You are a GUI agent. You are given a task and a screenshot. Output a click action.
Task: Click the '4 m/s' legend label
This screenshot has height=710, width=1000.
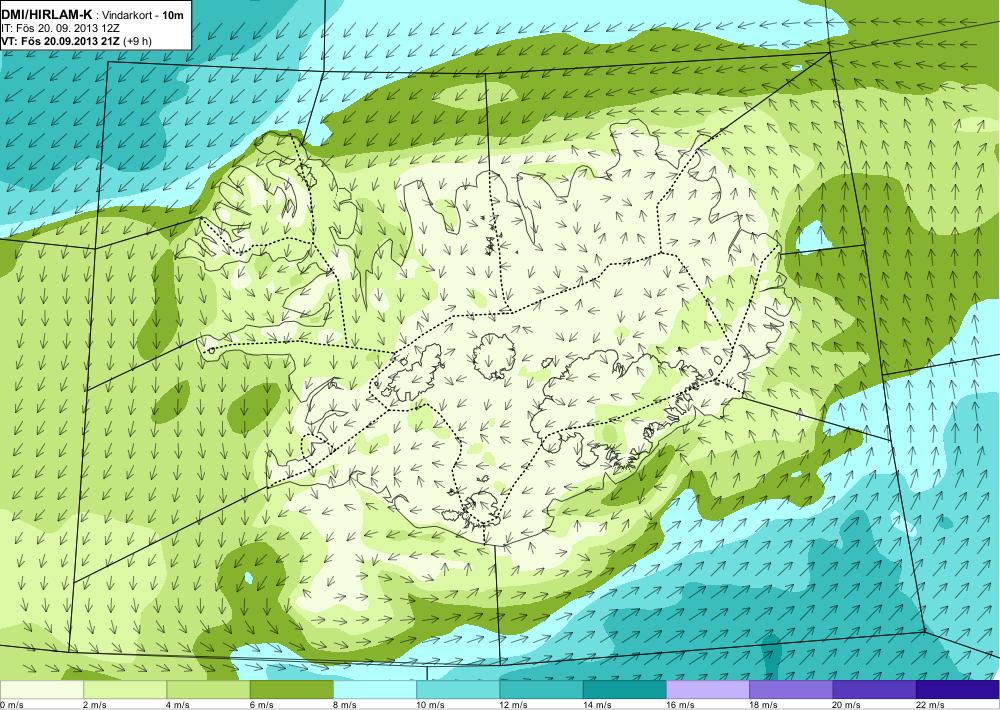click(177, 705)
